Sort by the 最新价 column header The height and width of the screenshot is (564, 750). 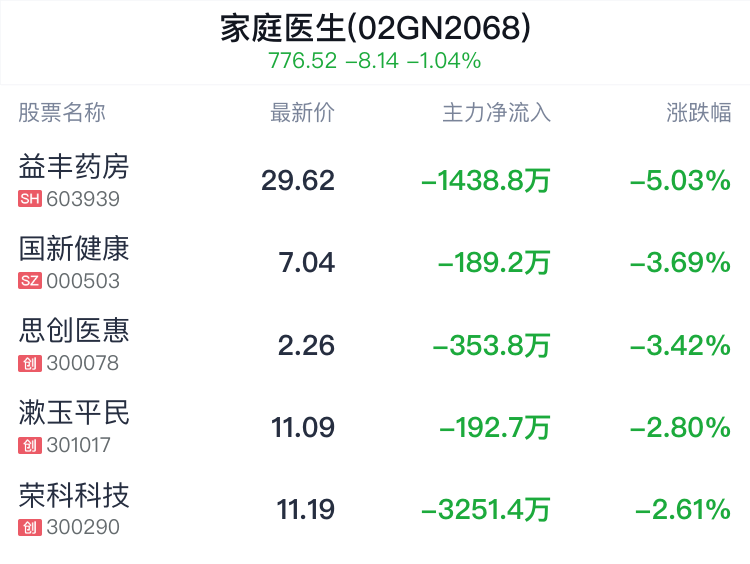pyautogui.click(x=302, y=113)
